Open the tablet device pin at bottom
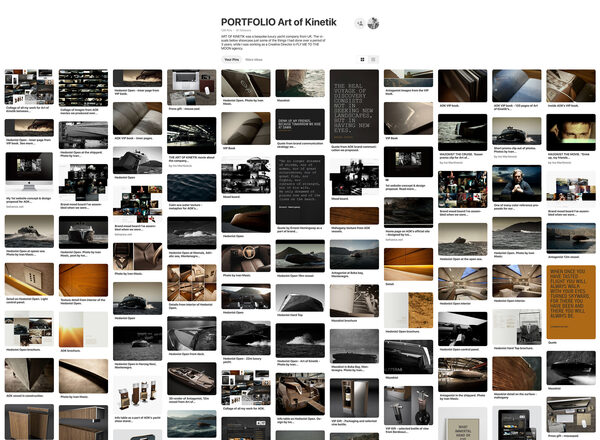 pyautogui.click(x=517, y=423)
